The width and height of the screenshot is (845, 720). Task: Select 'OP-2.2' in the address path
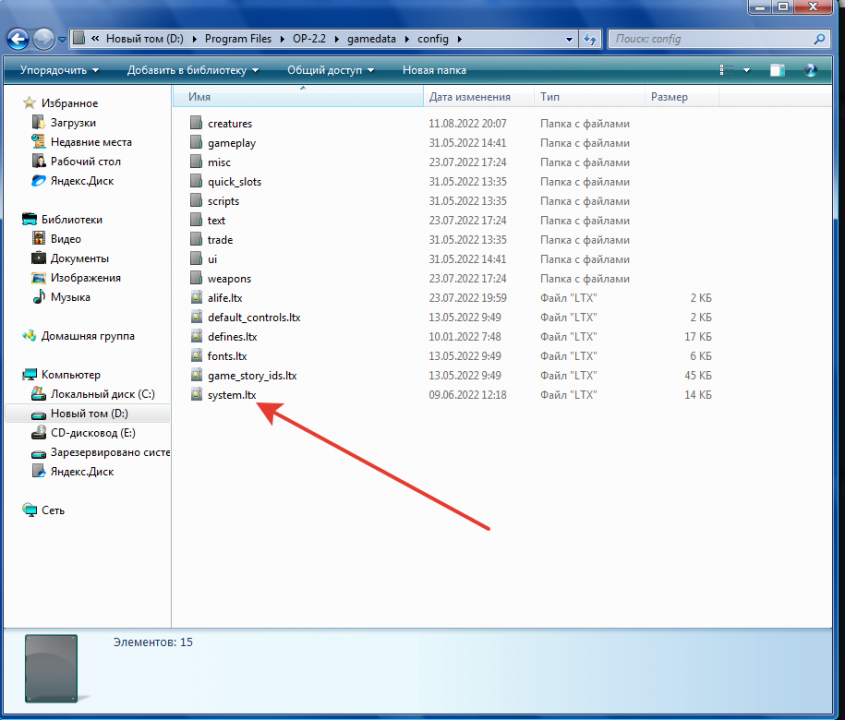pyautogui.click(x=309, y=39)
